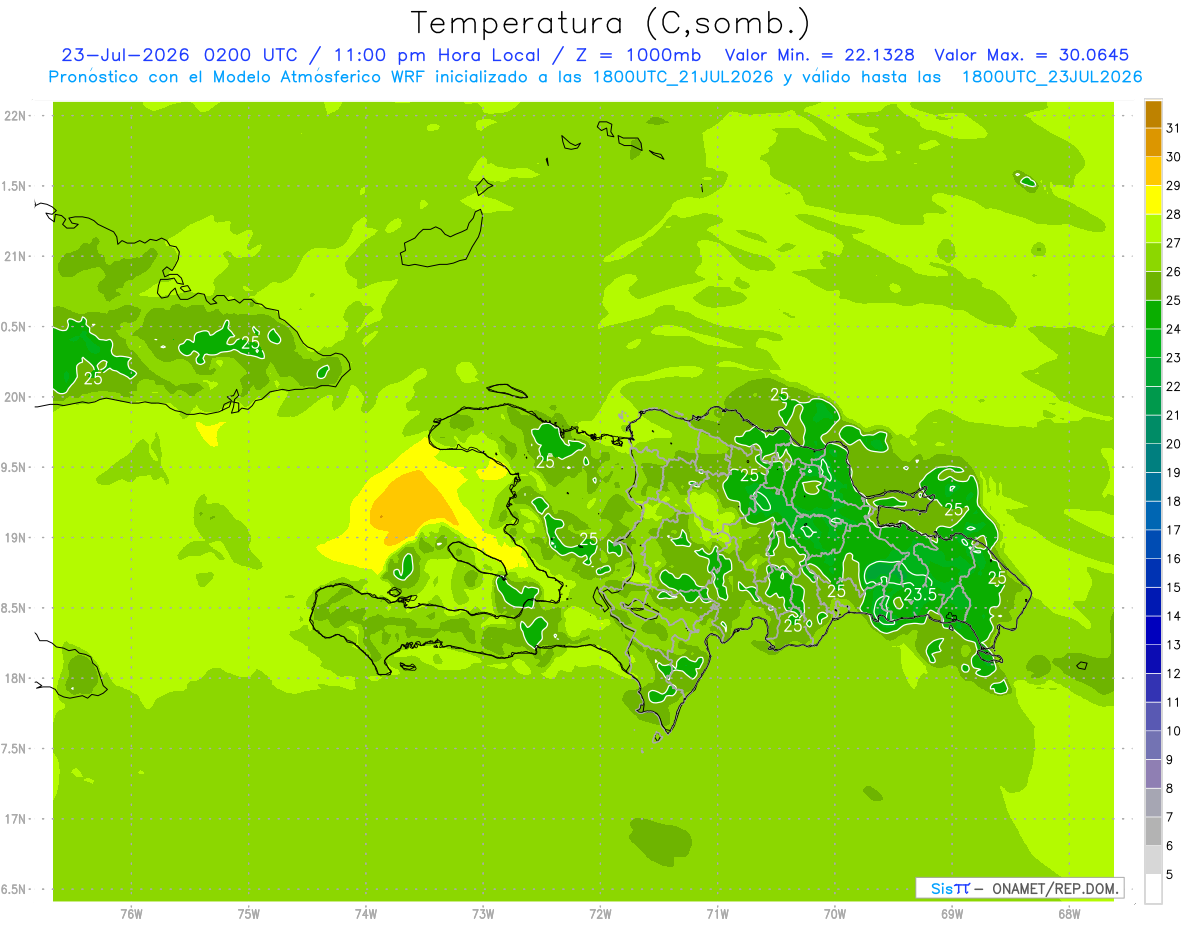Click the "7.5N" latitude axis label
Screen dimensions: 1200x927
(x=15, y=749)
